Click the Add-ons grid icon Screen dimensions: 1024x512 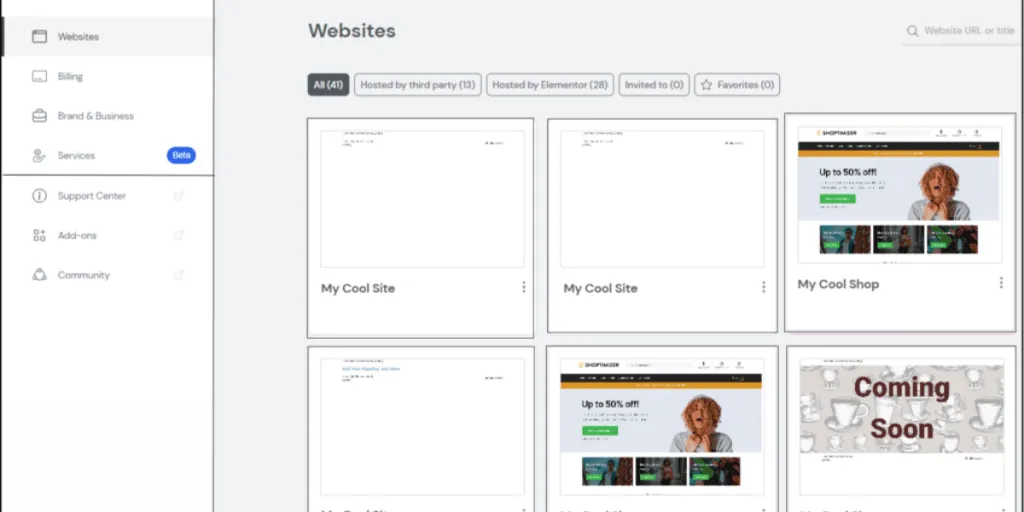tap(40, 236)
